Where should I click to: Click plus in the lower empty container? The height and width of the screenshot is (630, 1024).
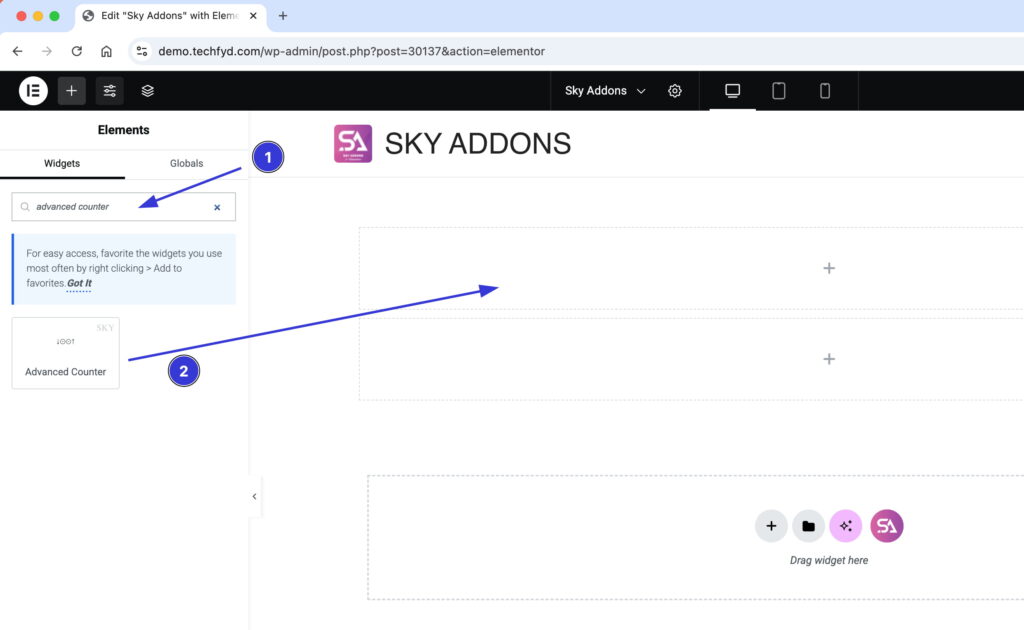[x=829, y=359]
